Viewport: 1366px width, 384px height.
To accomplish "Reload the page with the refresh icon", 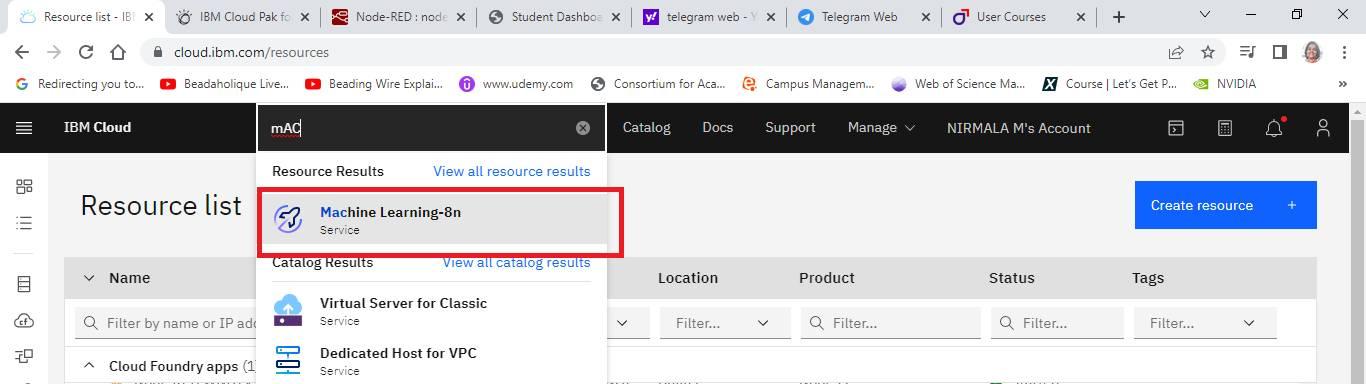I will 86,52.
